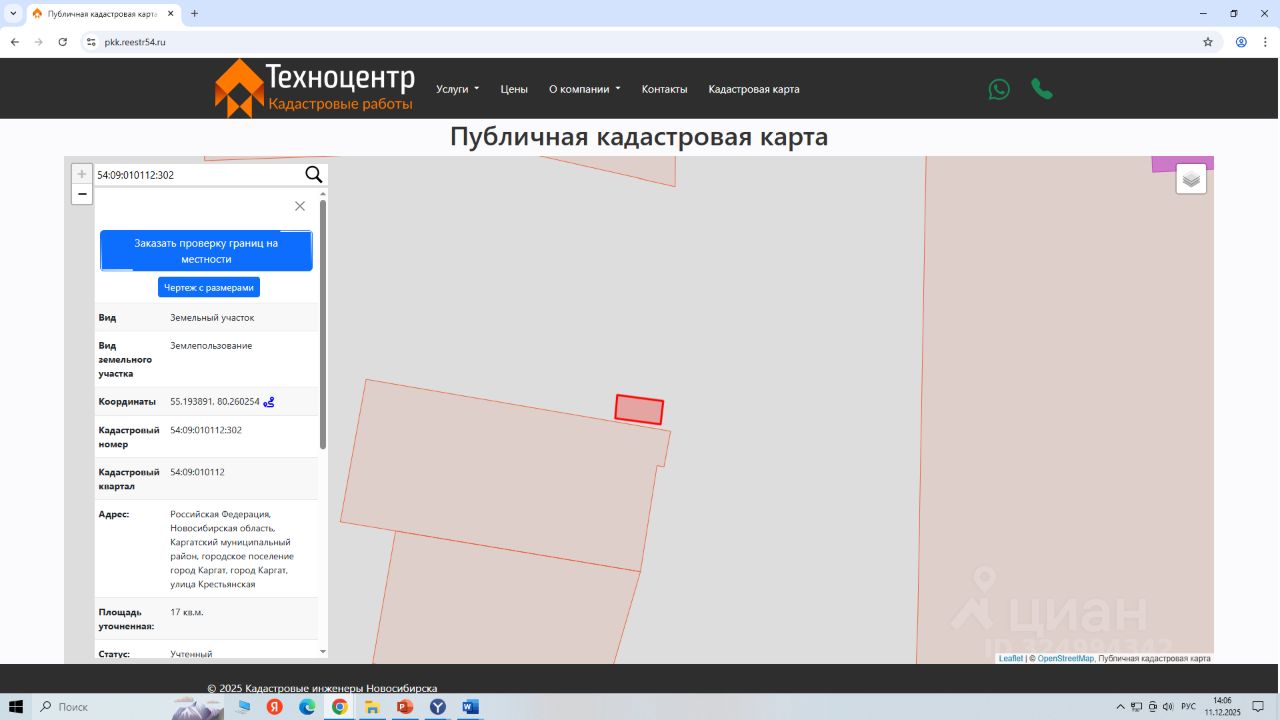
Task: Click the Windows taskbar search box
Action: tap(100, 707)
